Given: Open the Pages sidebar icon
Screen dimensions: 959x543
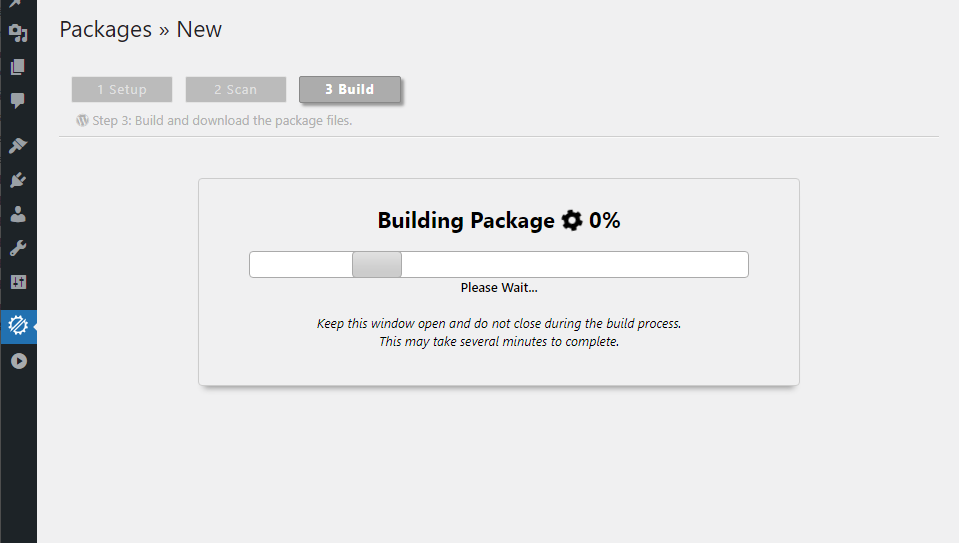Looking at the screenshot, I should [18, 67].
